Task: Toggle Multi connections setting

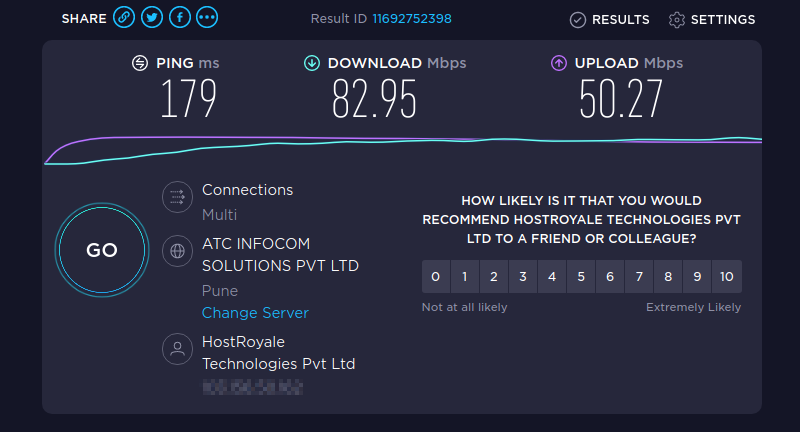Action: [219, 215]
